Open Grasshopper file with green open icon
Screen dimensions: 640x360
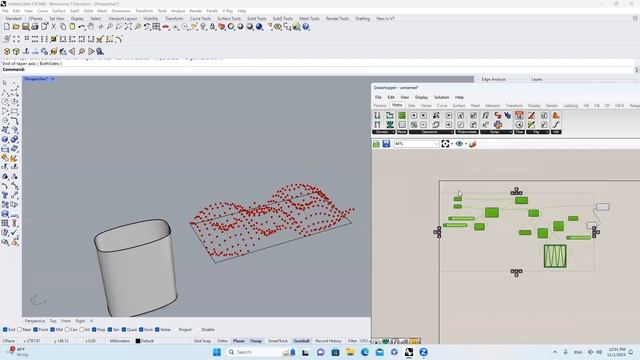(x=376, y=144)
